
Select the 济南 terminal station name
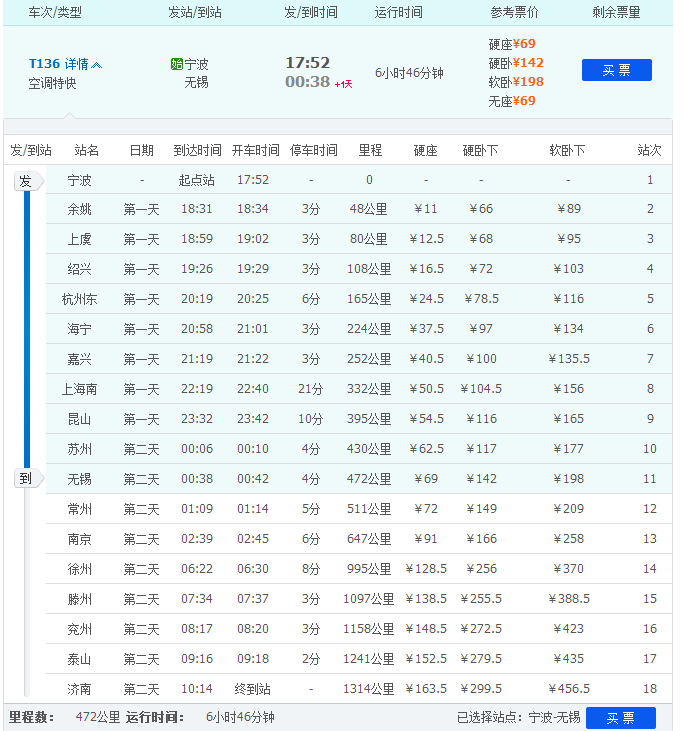click(x=79, y=689)
